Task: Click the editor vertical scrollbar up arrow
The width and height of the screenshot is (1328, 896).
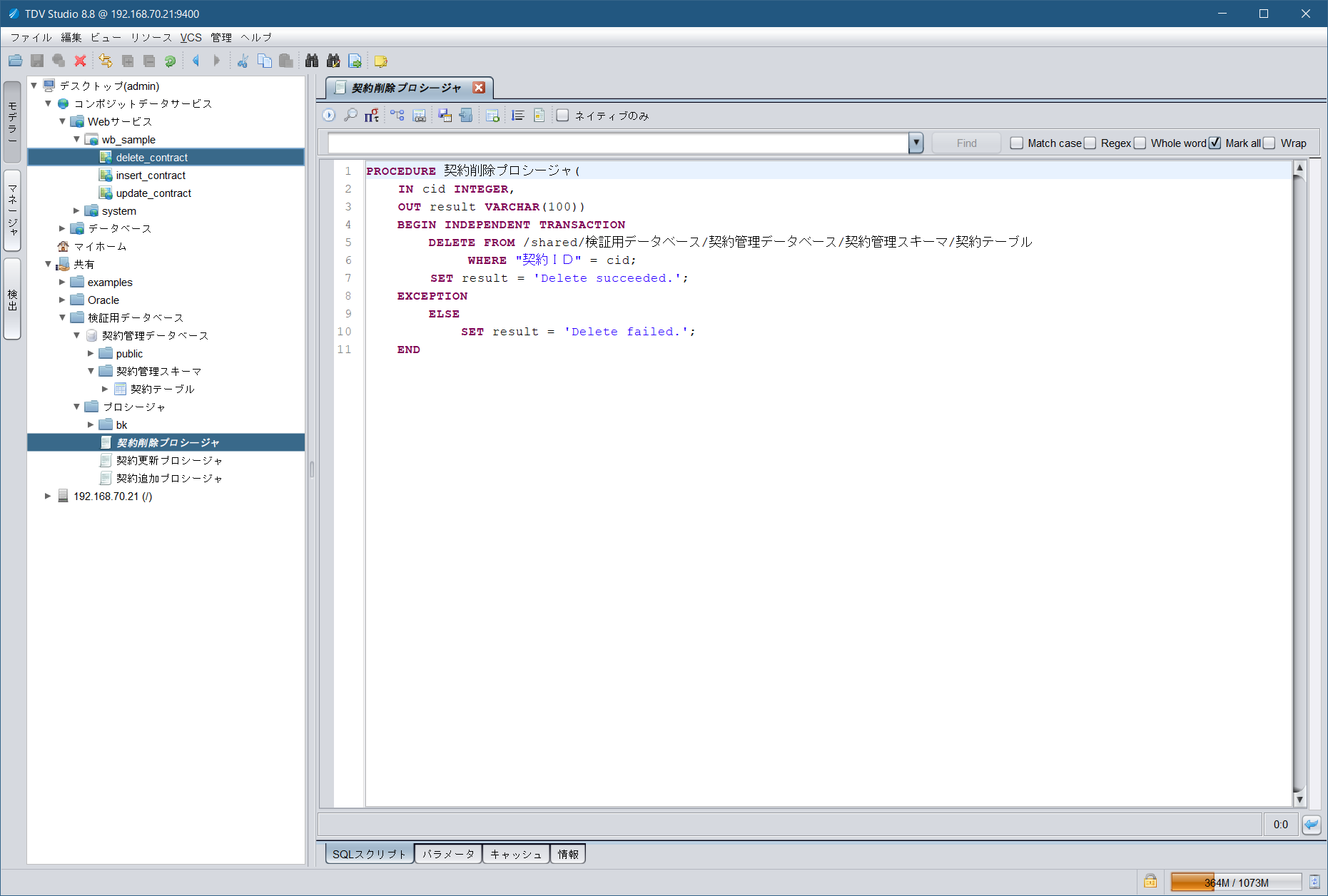Action: point(1299,168)
